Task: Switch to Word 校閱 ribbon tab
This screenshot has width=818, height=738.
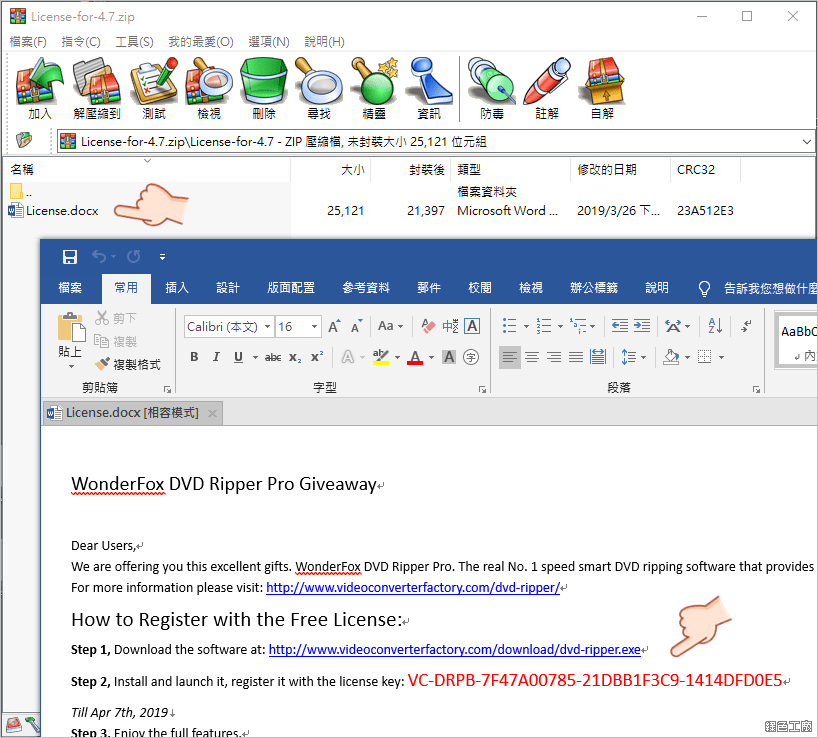Action: pyautogui.click(x=479, y=288)
